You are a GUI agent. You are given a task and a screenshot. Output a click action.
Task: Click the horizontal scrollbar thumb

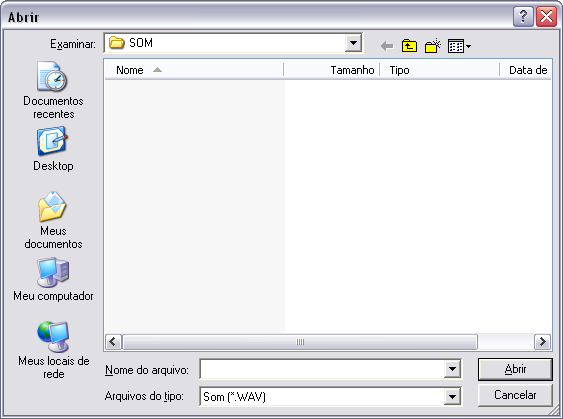tap(300, 341)
